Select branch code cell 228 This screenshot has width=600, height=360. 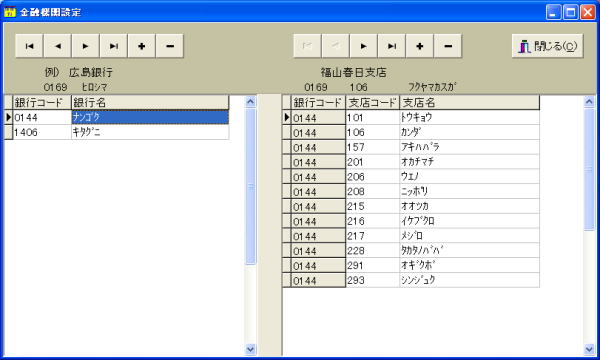click(373, 251)
